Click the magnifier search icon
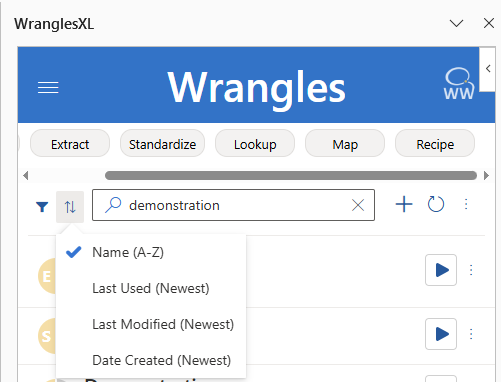The image size is (501, 382). coord(113,205)
